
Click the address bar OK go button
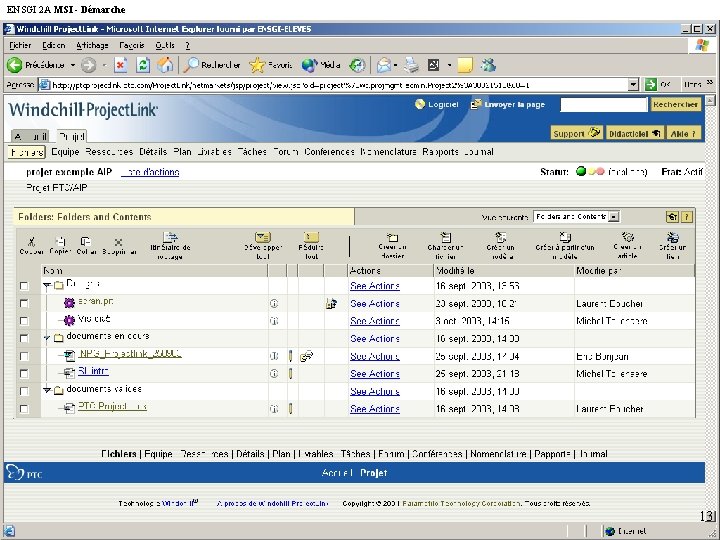[x=658, y=84]
